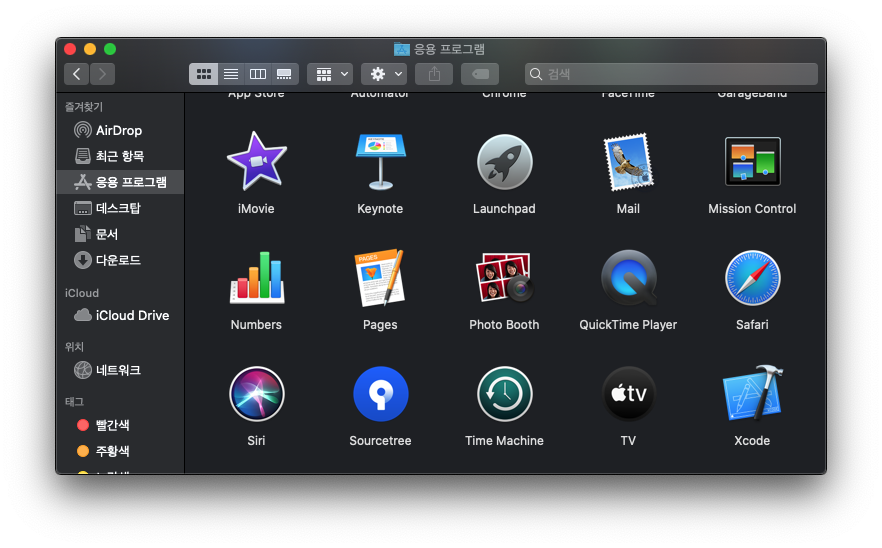Click the edit tags toolbar button

pyautogui.click(x=480, y=74)
